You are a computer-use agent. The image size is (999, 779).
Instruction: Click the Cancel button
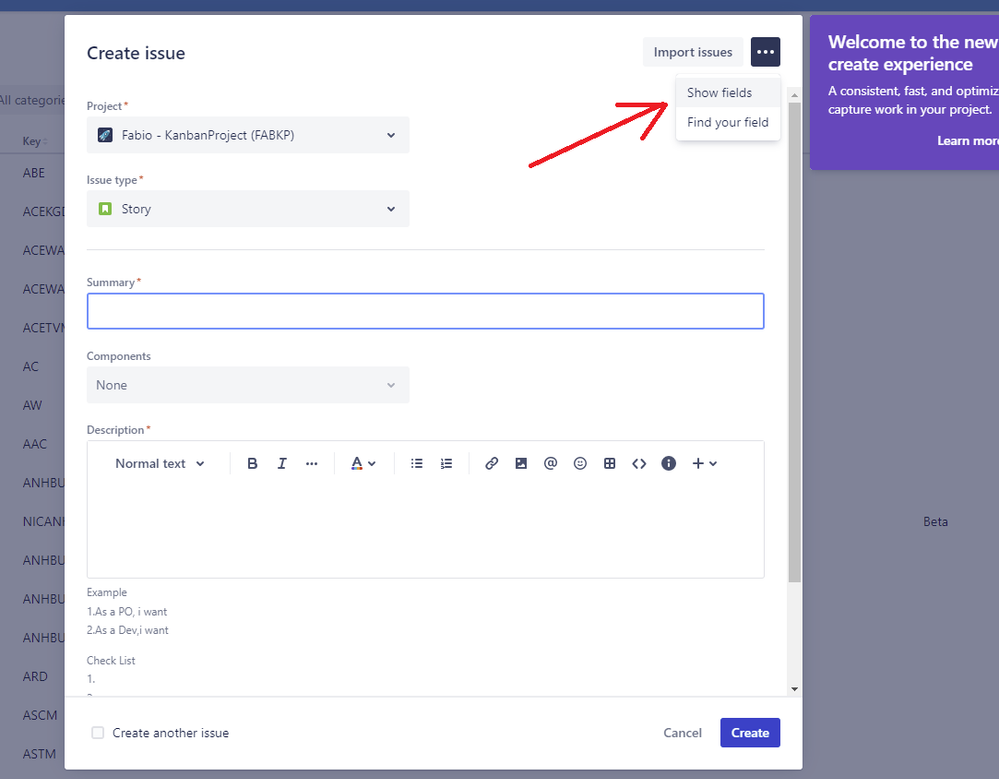[x=682, y=733]
